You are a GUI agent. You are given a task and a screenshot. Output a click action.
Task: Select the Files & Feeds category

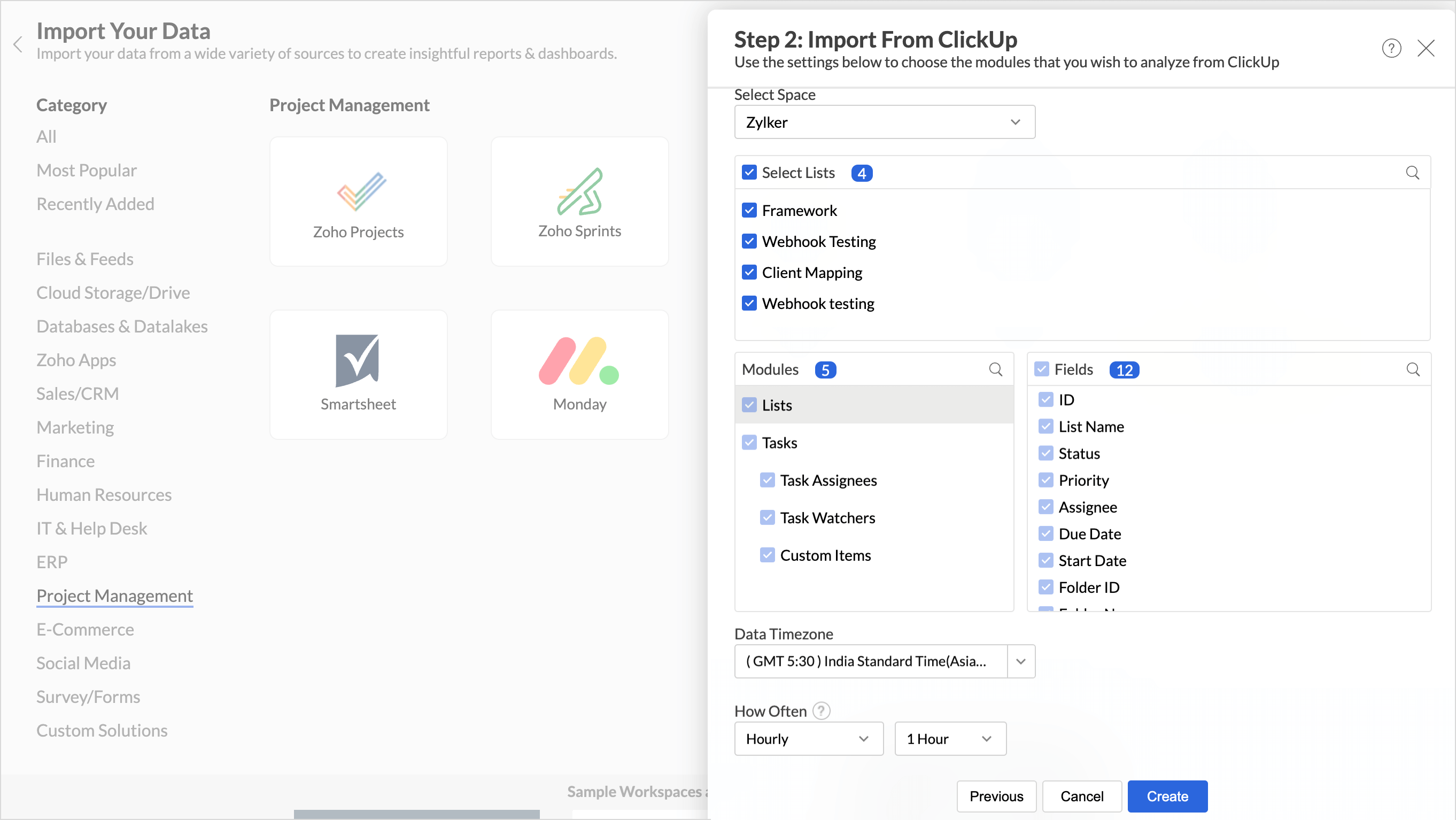tap(85, 259)
